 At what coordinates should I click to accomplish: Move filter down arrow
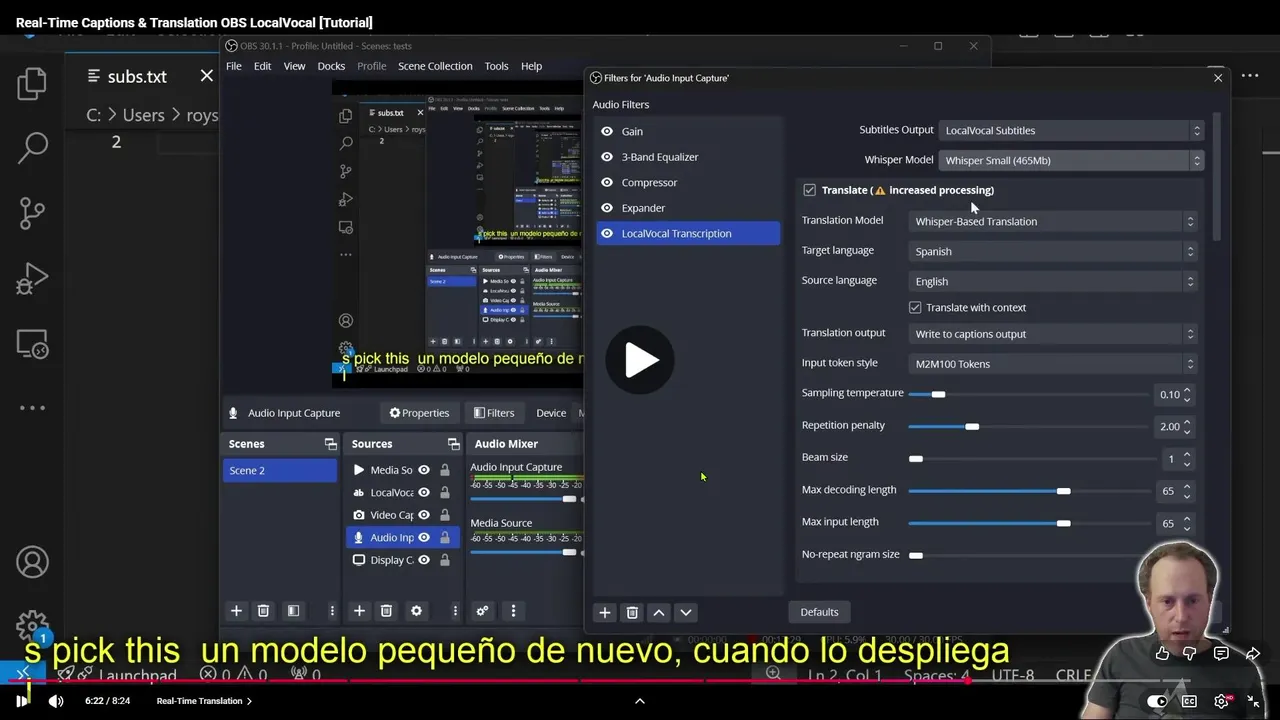686,613
